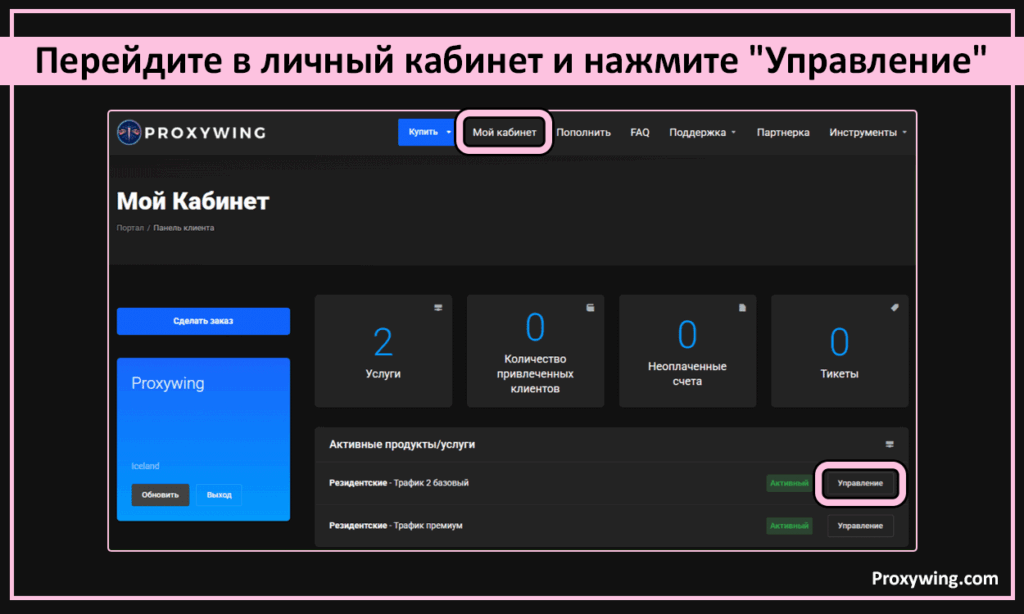Open the FAQ menu item
1024x614 pixels.
640,132
